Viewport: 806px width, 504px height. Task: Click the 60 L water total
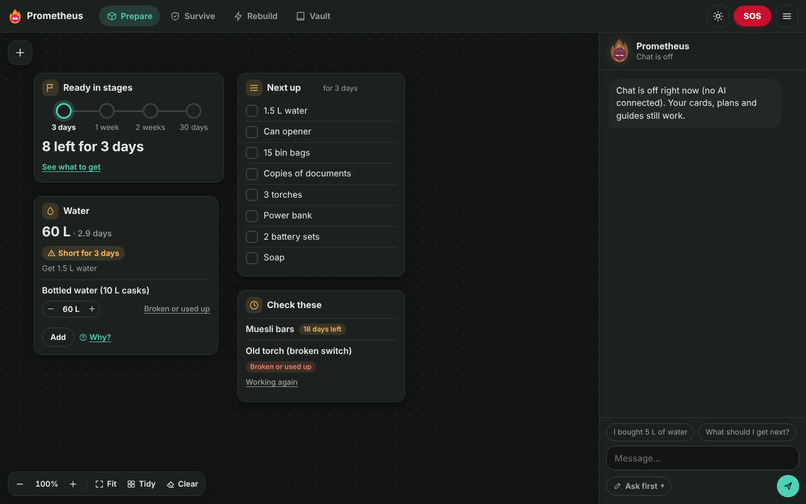(x=56, y=232)
